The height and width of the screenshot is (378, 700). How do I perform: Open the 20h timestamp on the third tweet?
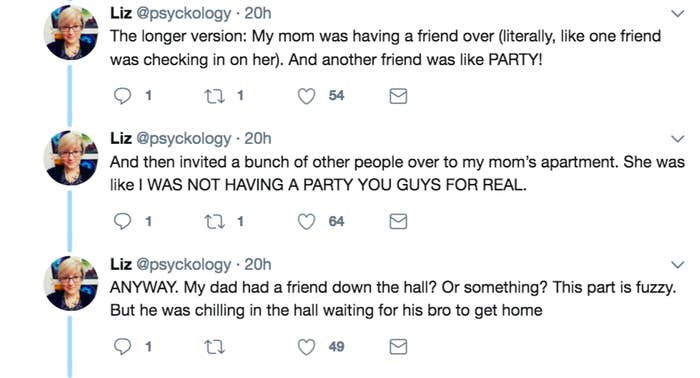[x=258, y=264]
